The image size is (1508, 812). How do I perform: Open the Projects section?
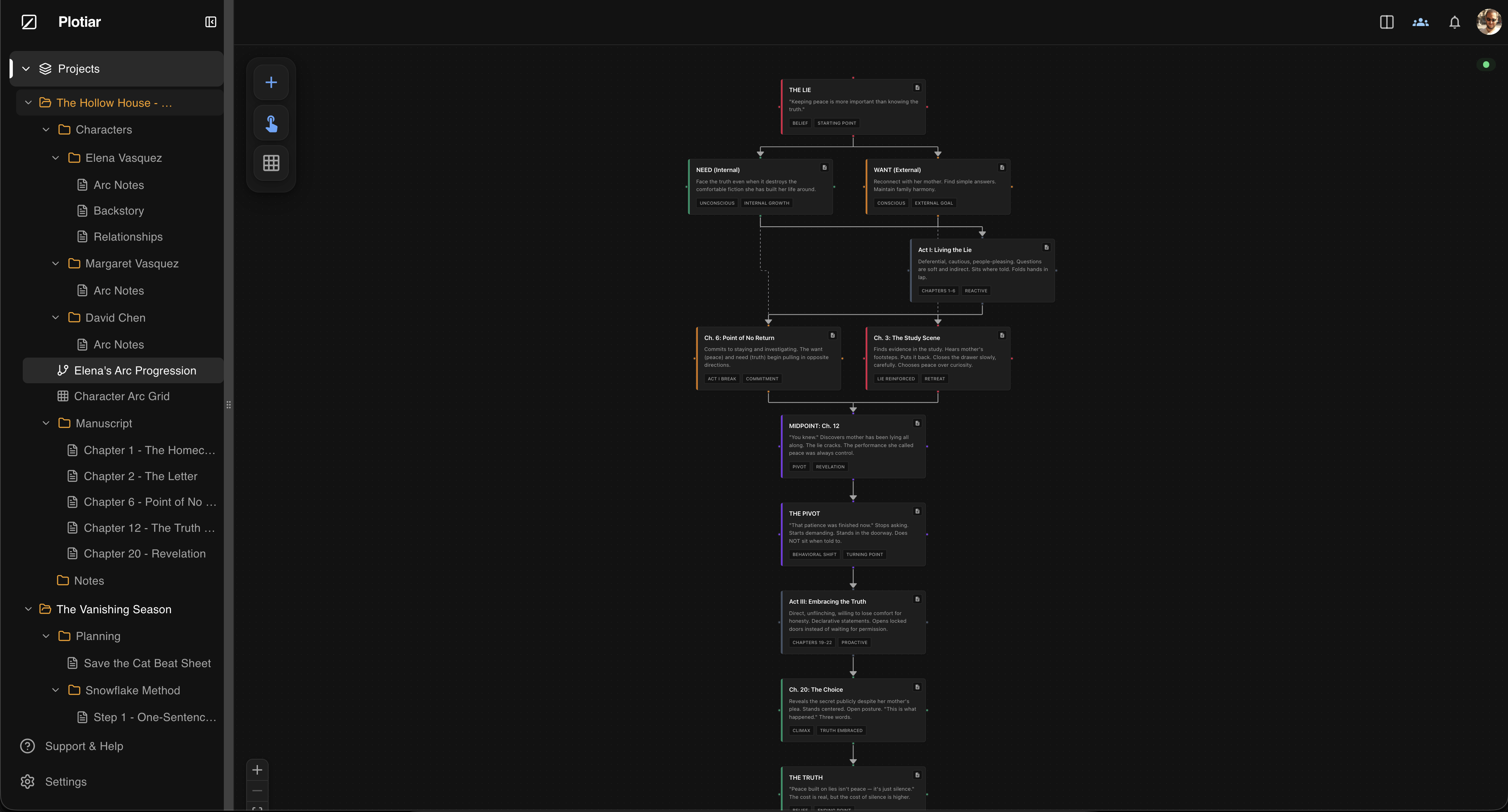(79, 69)
